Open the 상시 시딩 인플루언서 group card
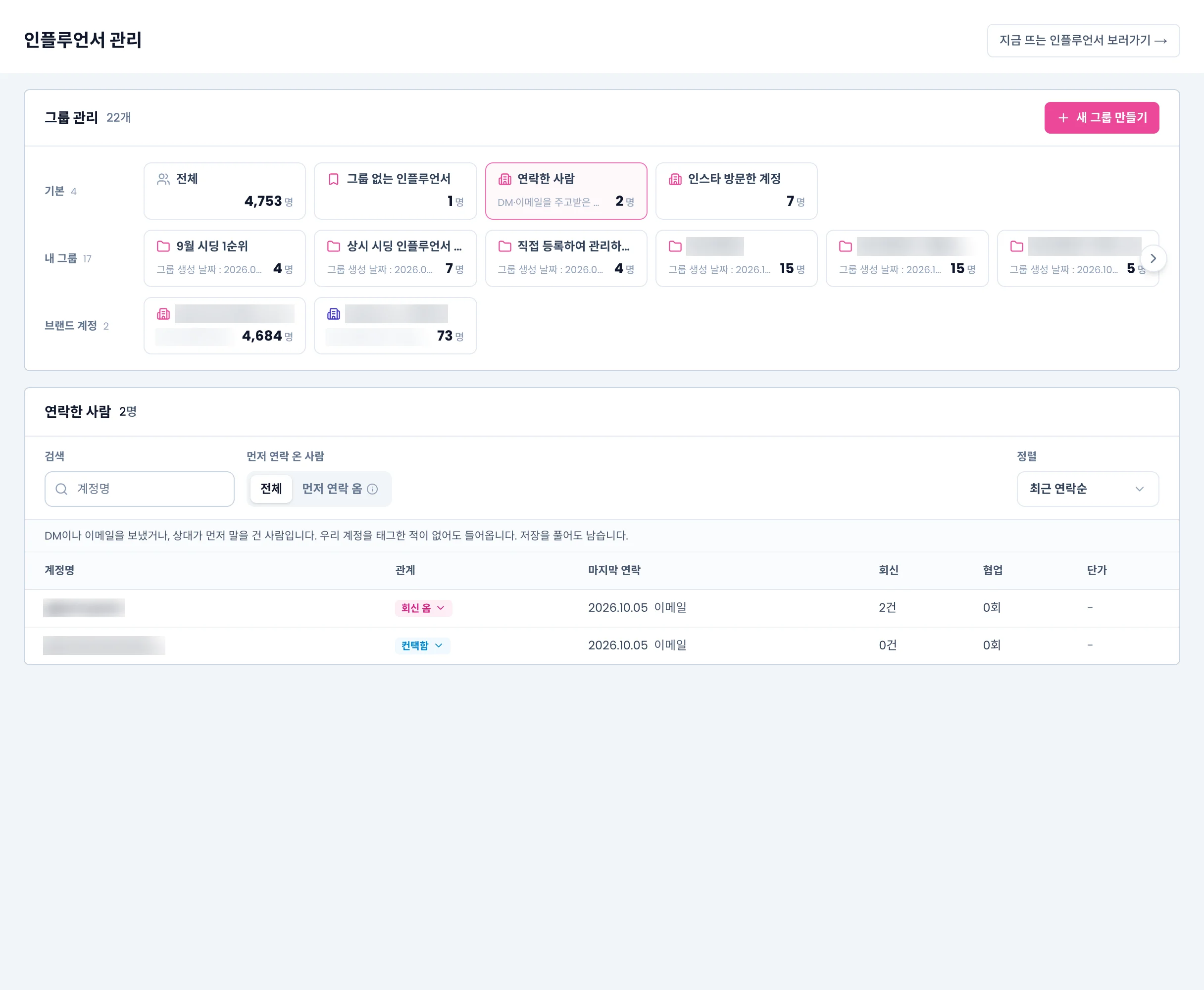The height and width of the screenshot is (990, 1204). (395, 258)
